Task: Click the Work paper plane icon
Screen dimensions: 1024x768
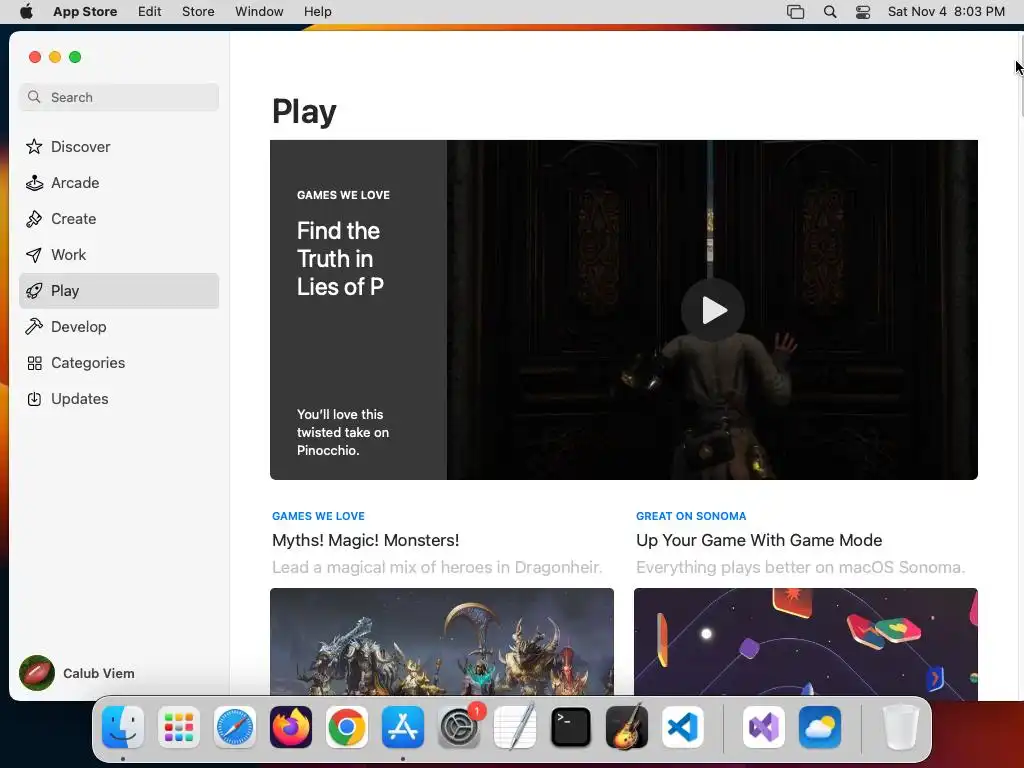Action: 34,255
